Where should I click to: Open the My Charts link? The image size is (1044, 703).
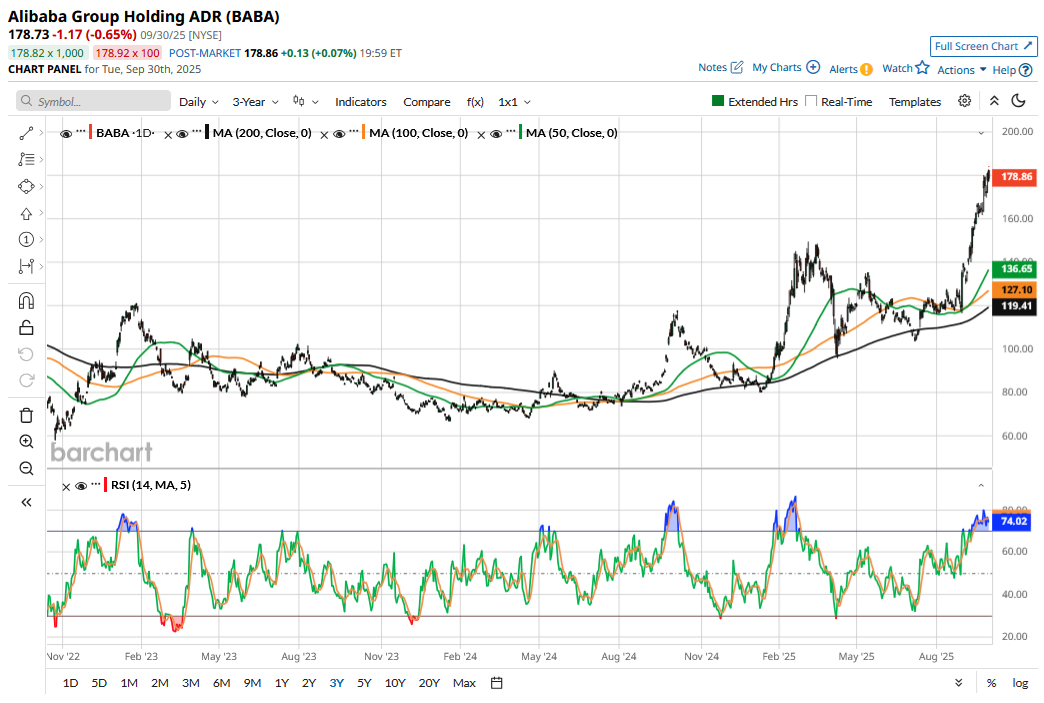[x=785, y=68]
